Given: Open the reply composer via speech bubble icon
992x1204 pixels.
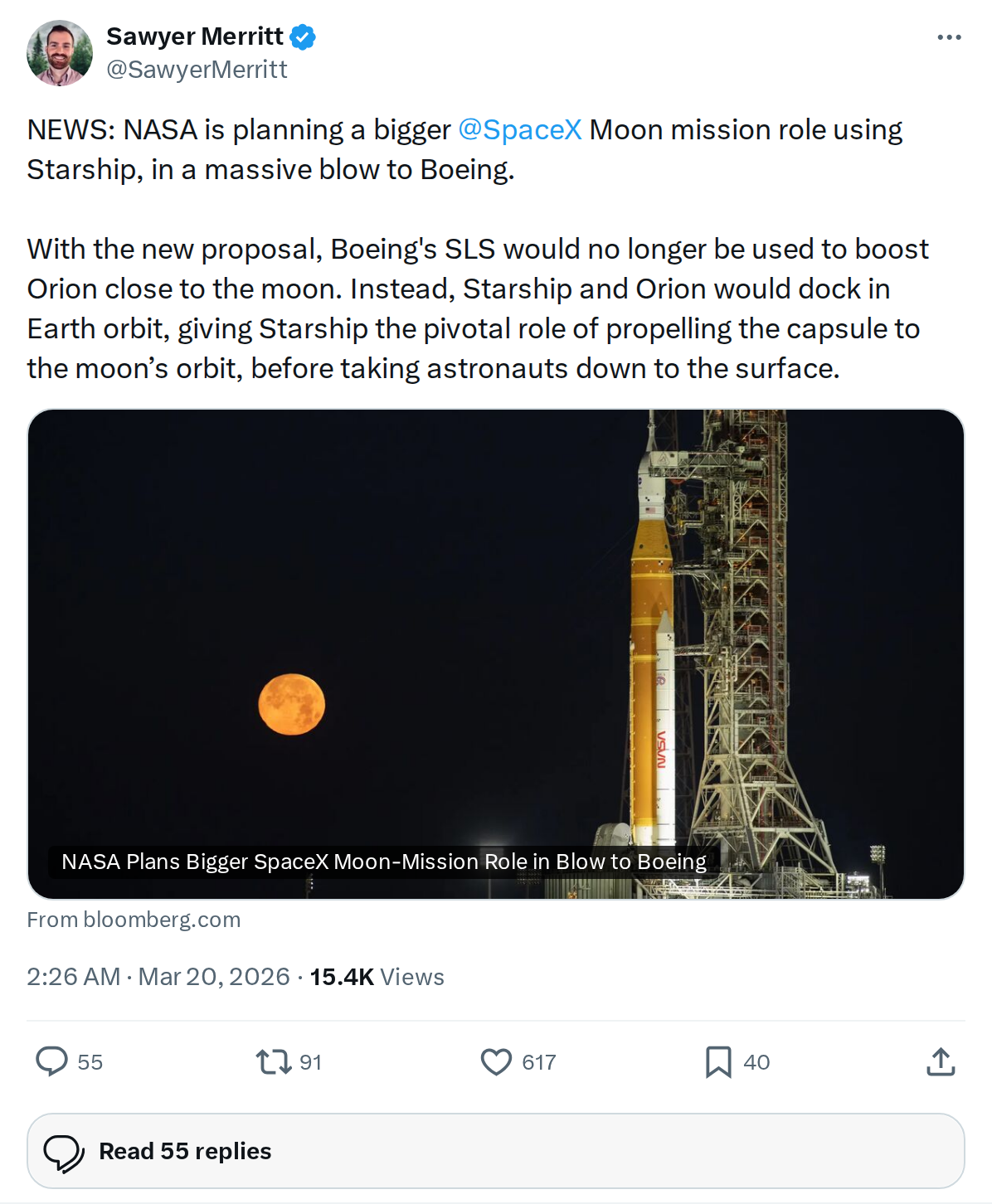Looking at the screenshot, I should [54, 1061].
